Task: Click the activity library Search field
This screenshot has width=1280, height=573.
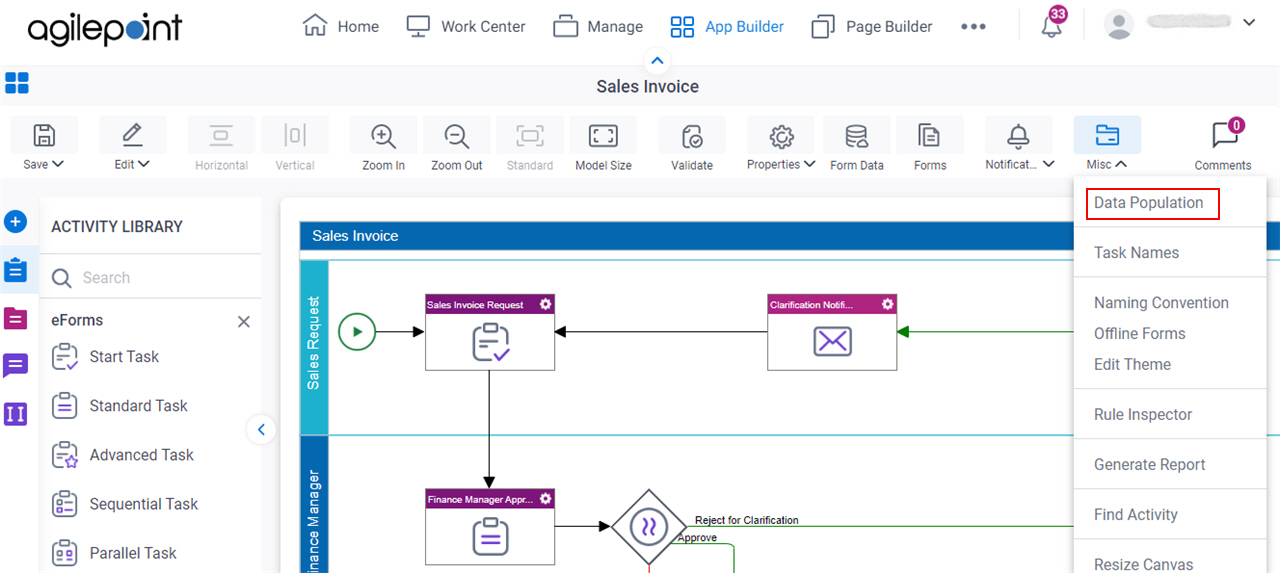Action: (151, 278)
